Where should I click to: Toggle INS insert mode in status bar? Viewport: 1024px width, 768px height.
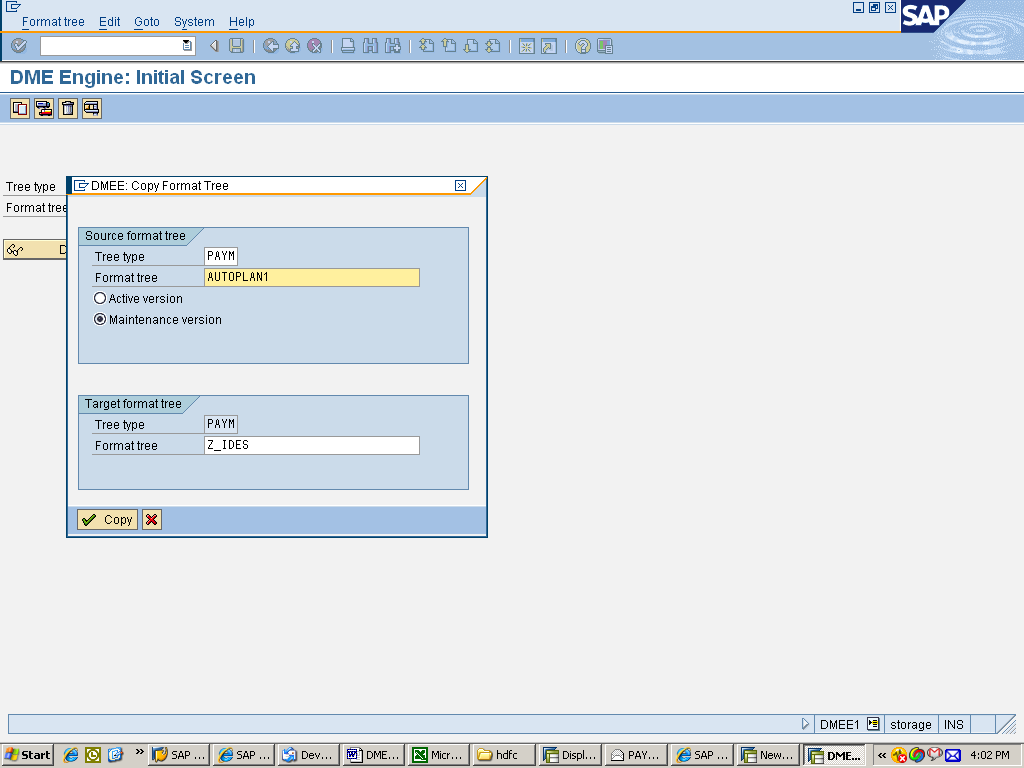(953, 723)
